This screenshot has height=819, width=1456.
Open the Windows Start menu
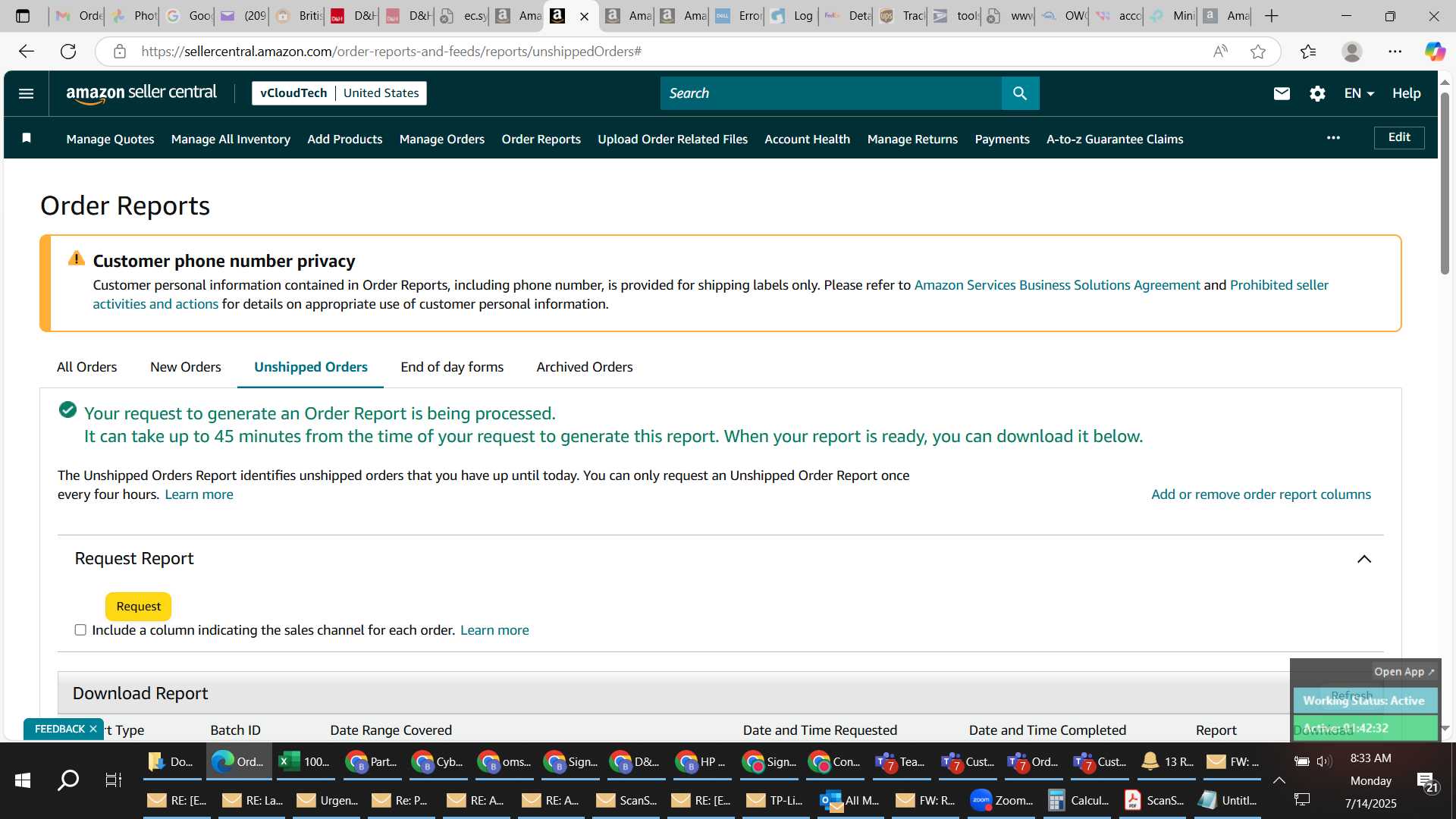(23, 780)
